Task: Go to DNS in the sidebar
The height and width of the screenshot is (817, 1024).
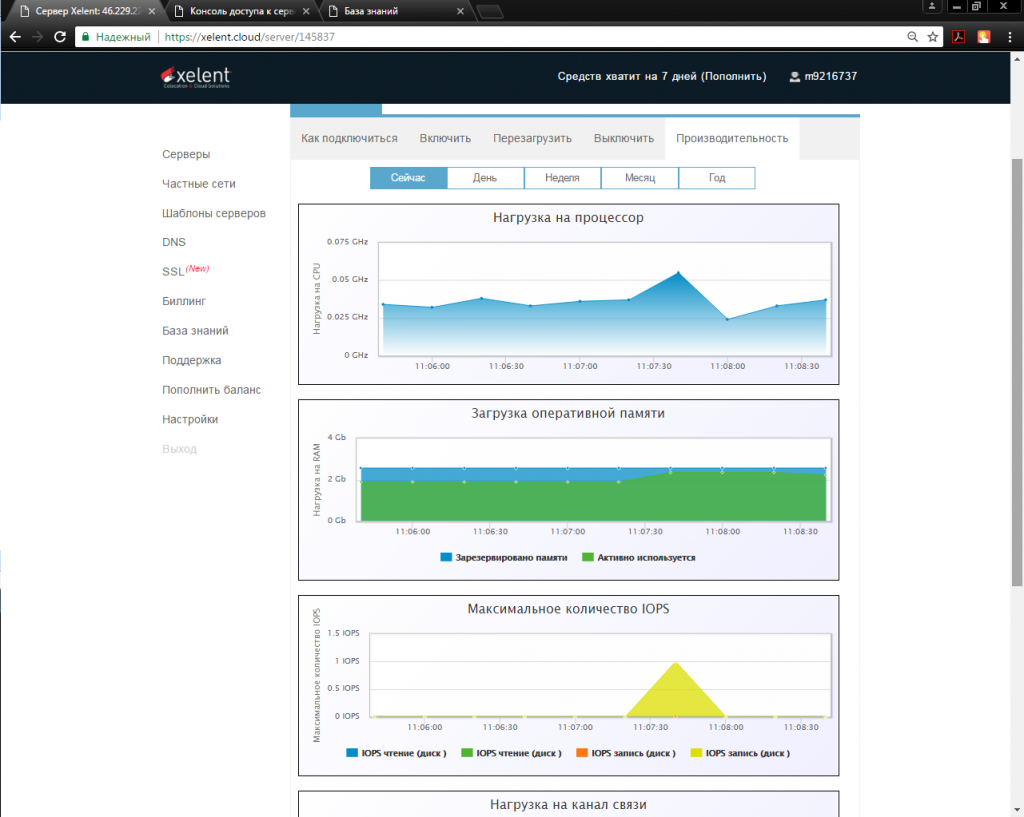Action: pos(174,242)
